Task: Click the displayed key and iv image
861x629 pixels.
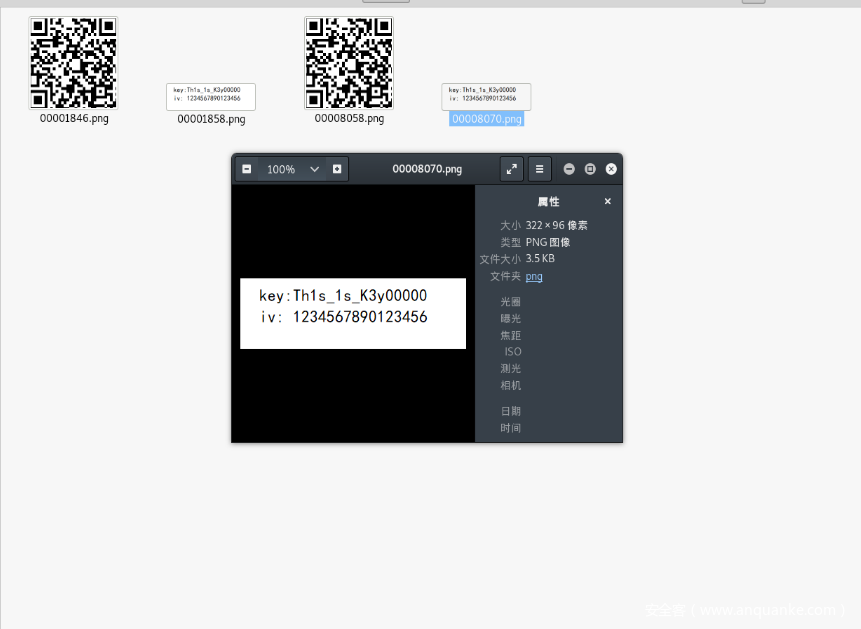Action: 352,313
